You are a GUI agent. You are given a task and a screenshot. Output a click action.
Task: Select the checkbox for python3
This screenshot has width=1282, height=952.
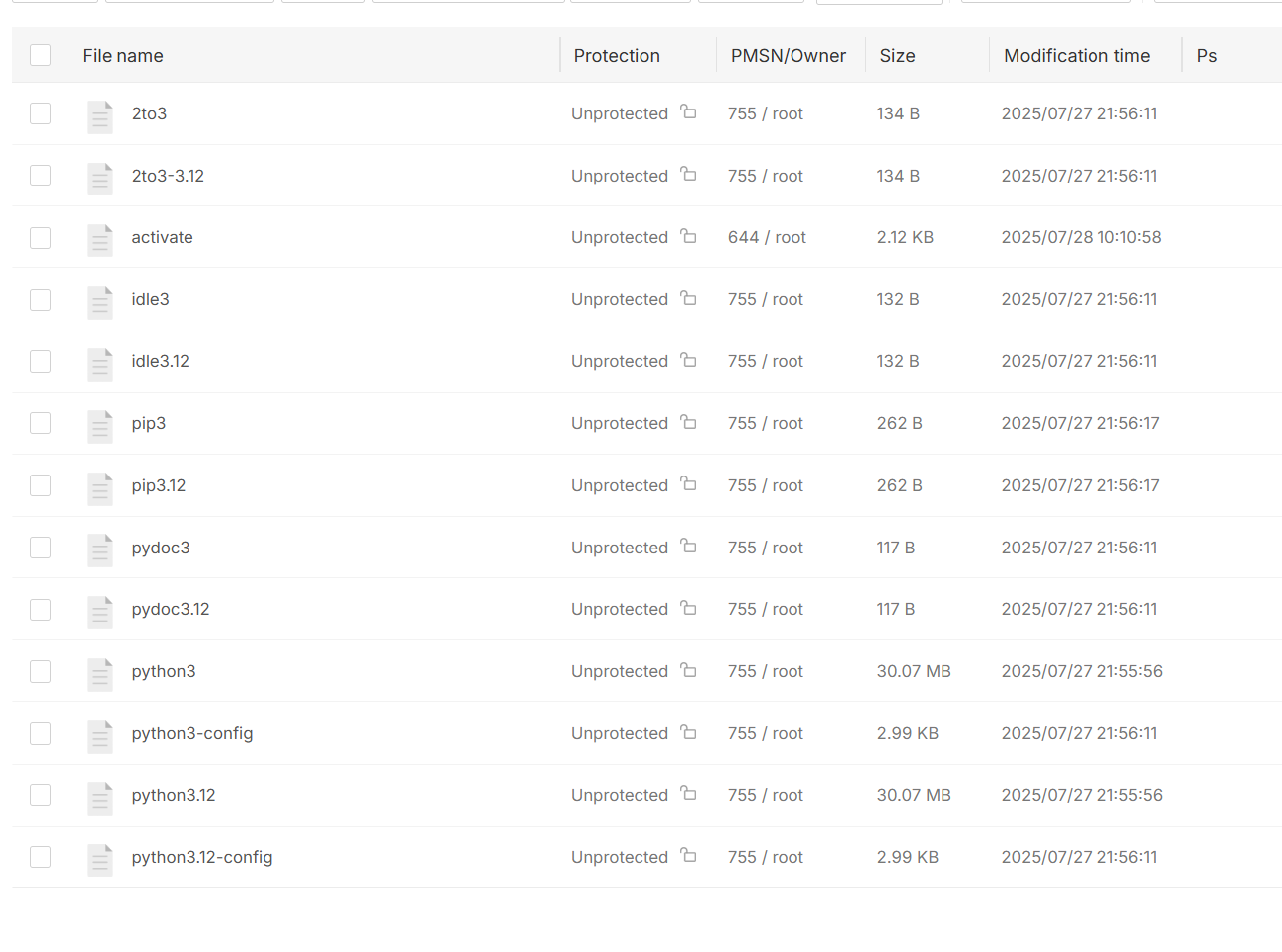coord(40,672)
